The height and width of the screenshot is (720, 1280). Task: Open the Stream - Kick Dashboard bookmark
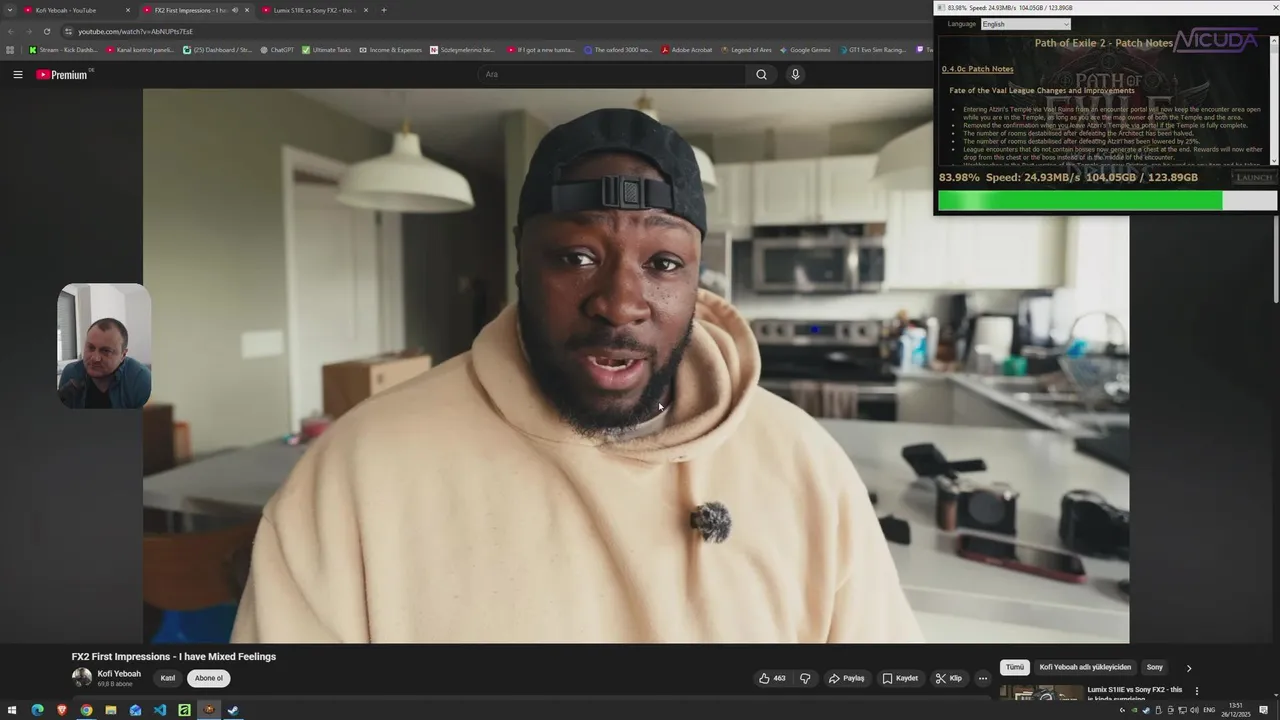point(64,50)
